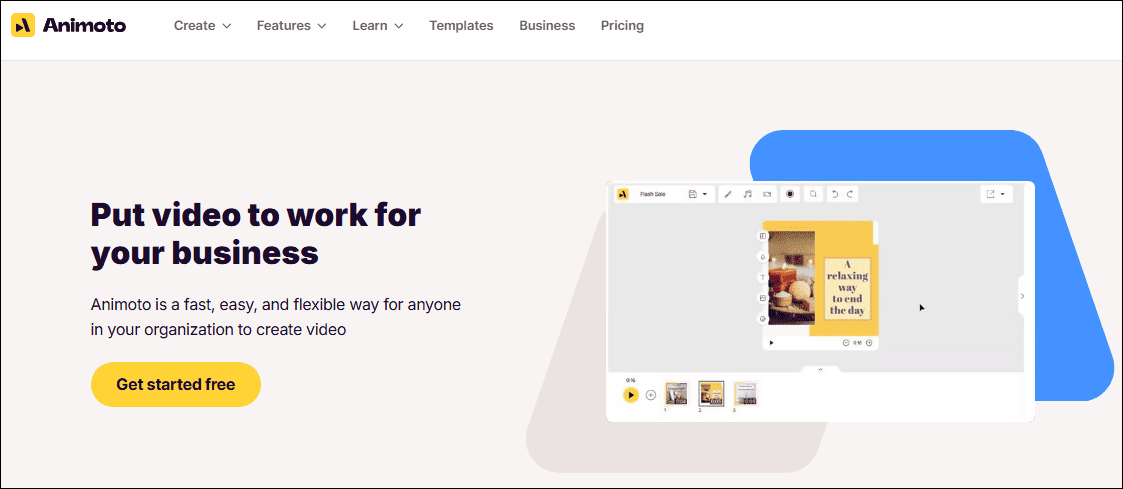1123x489 pixels.
Task: Click the 'Put video to work for your business' headline
Action: point(256,234)
